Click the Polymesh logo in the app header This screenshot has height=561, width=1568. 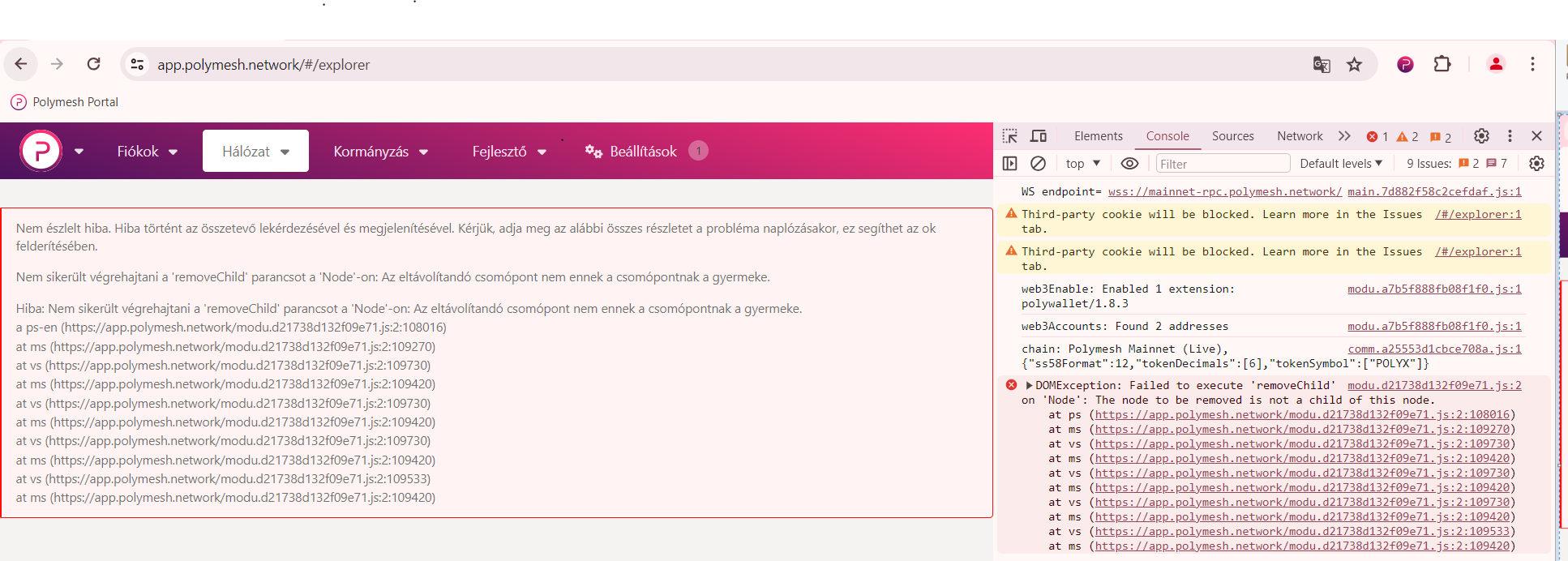coord(41,151)
